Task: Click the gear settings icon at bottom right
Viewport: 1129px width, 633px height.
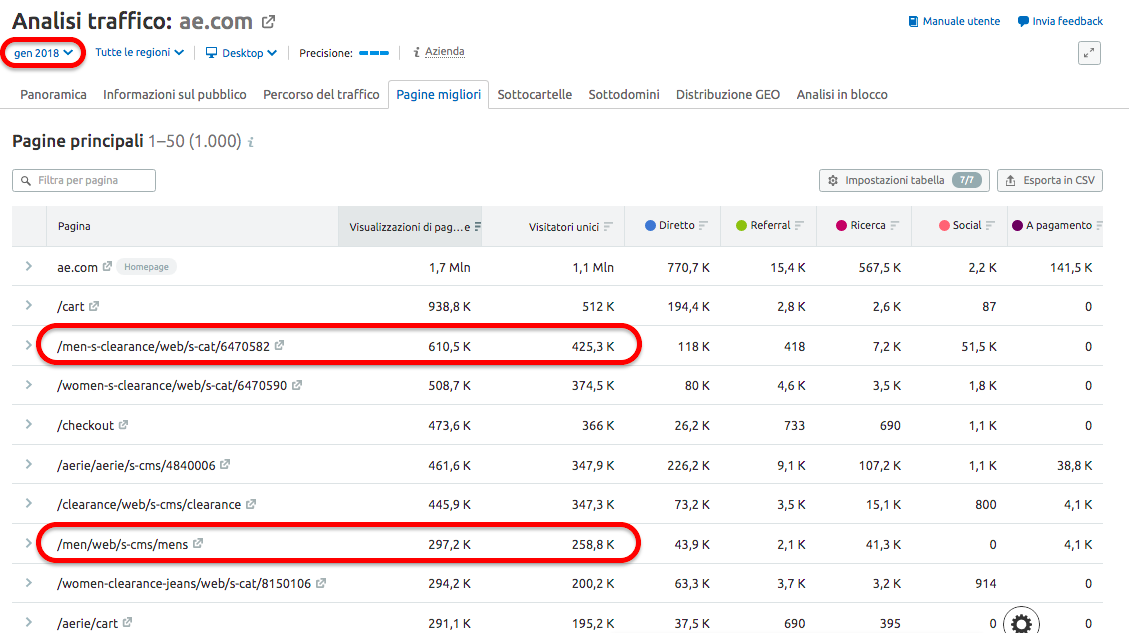Action: (1021, 623)
